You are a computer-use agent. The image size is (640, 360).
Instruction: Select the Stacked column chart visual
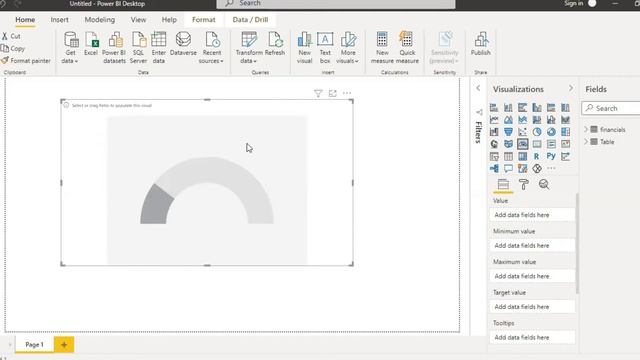[508, 108]
